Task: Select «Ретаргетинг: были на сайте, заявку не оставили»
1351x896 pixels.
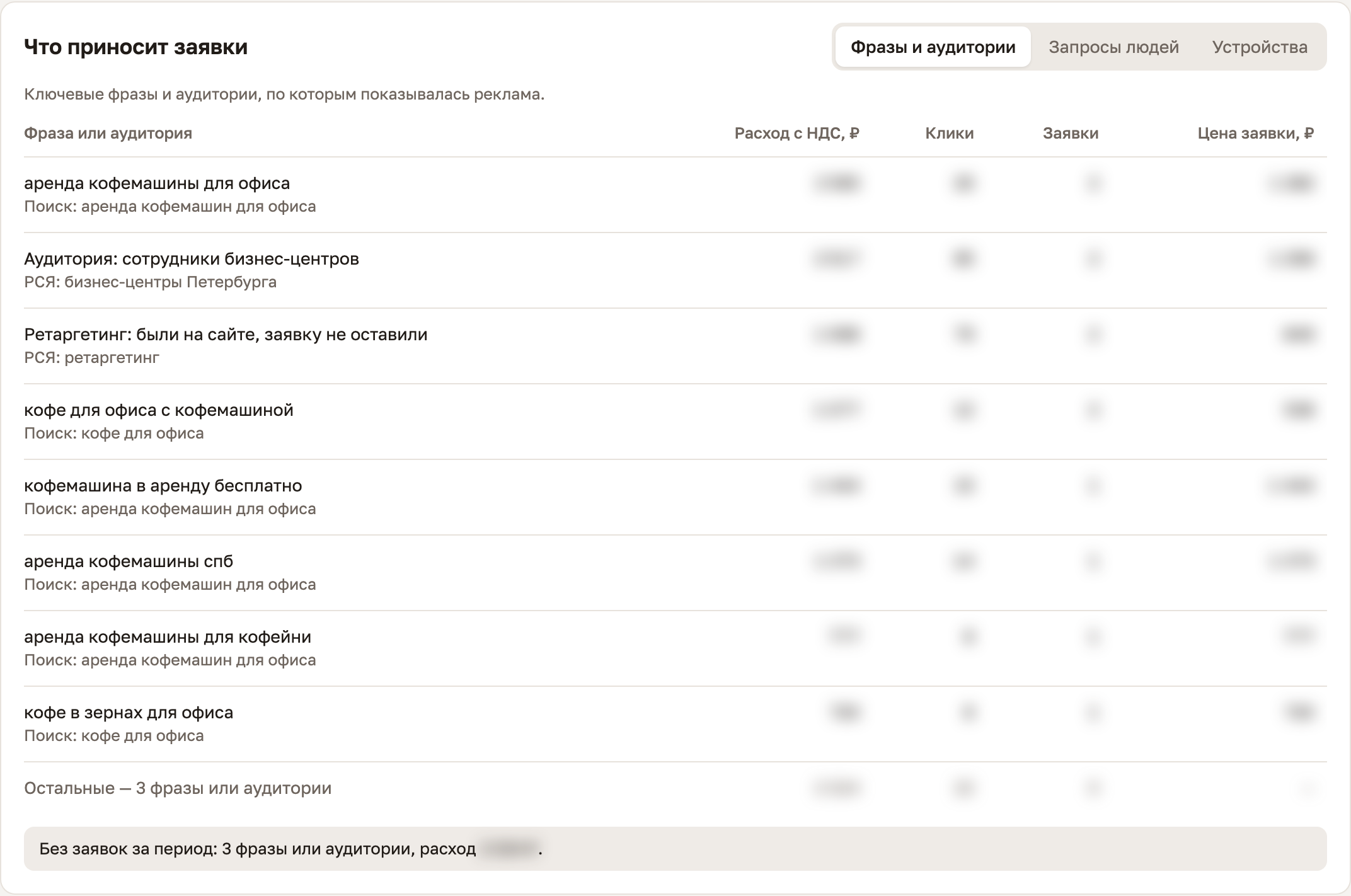Action: pyautogui.click(x=226, y=335)
